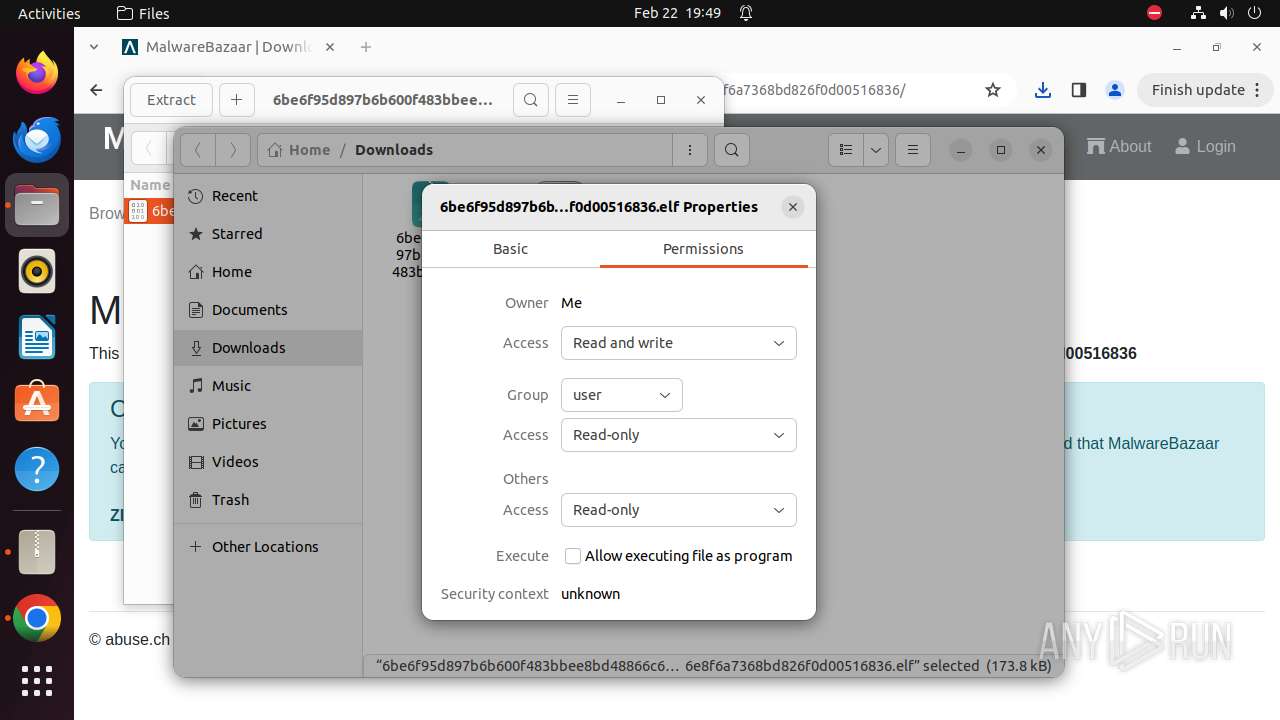Open Videos in Files sidebar
Image resolution: width=1280 pixels, height=720 pixels.
pos(268,462)
